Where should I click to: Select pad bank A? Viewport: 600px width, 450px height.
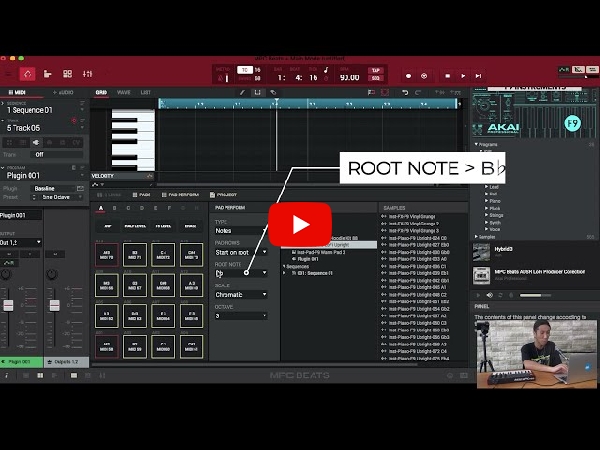point(101,208)
